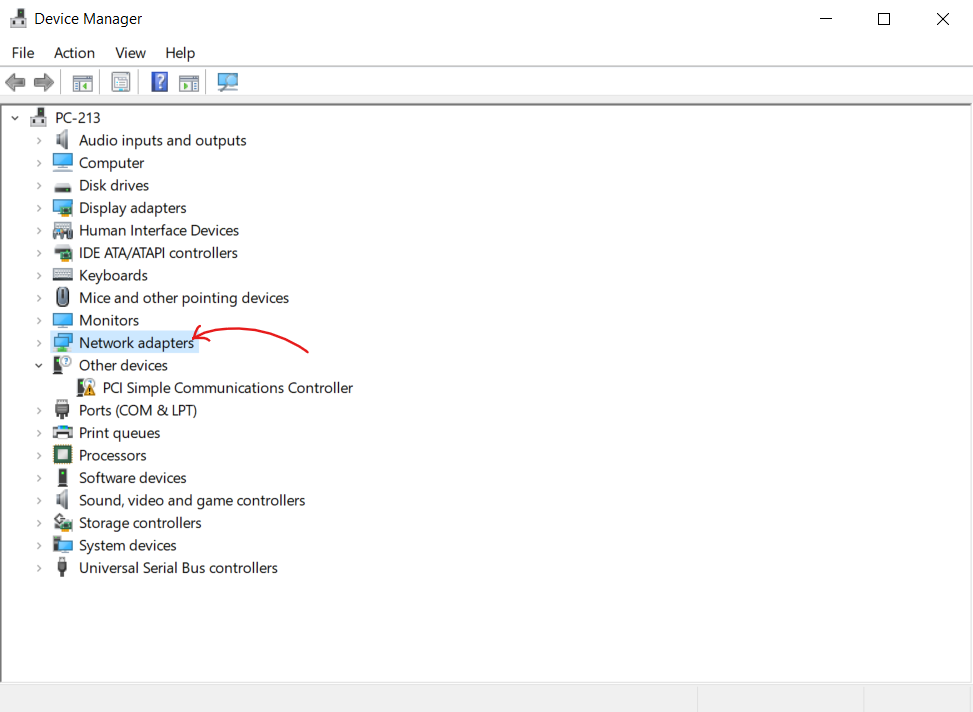Click the Print queues printer icon
This screenshot has height=712, width=973.
point(63,433)
